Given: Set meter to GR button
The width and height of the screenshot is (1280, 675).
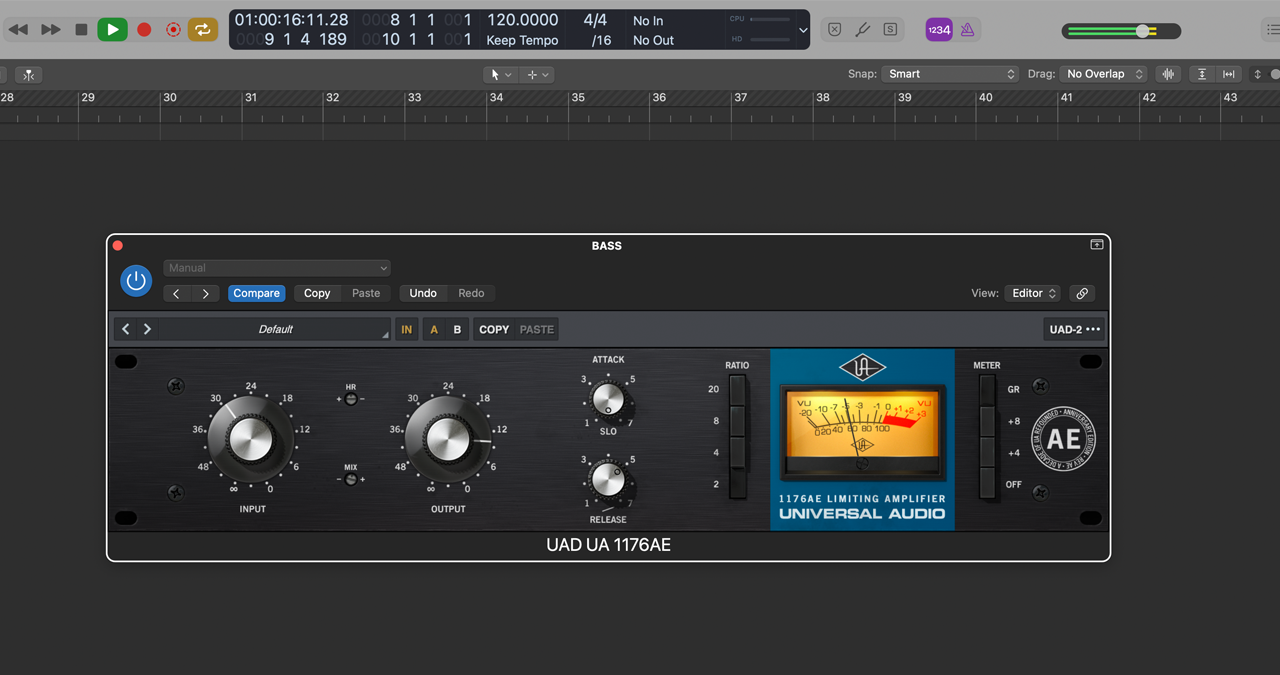Looking at the screenshot, I should click(x=987, y=390).
